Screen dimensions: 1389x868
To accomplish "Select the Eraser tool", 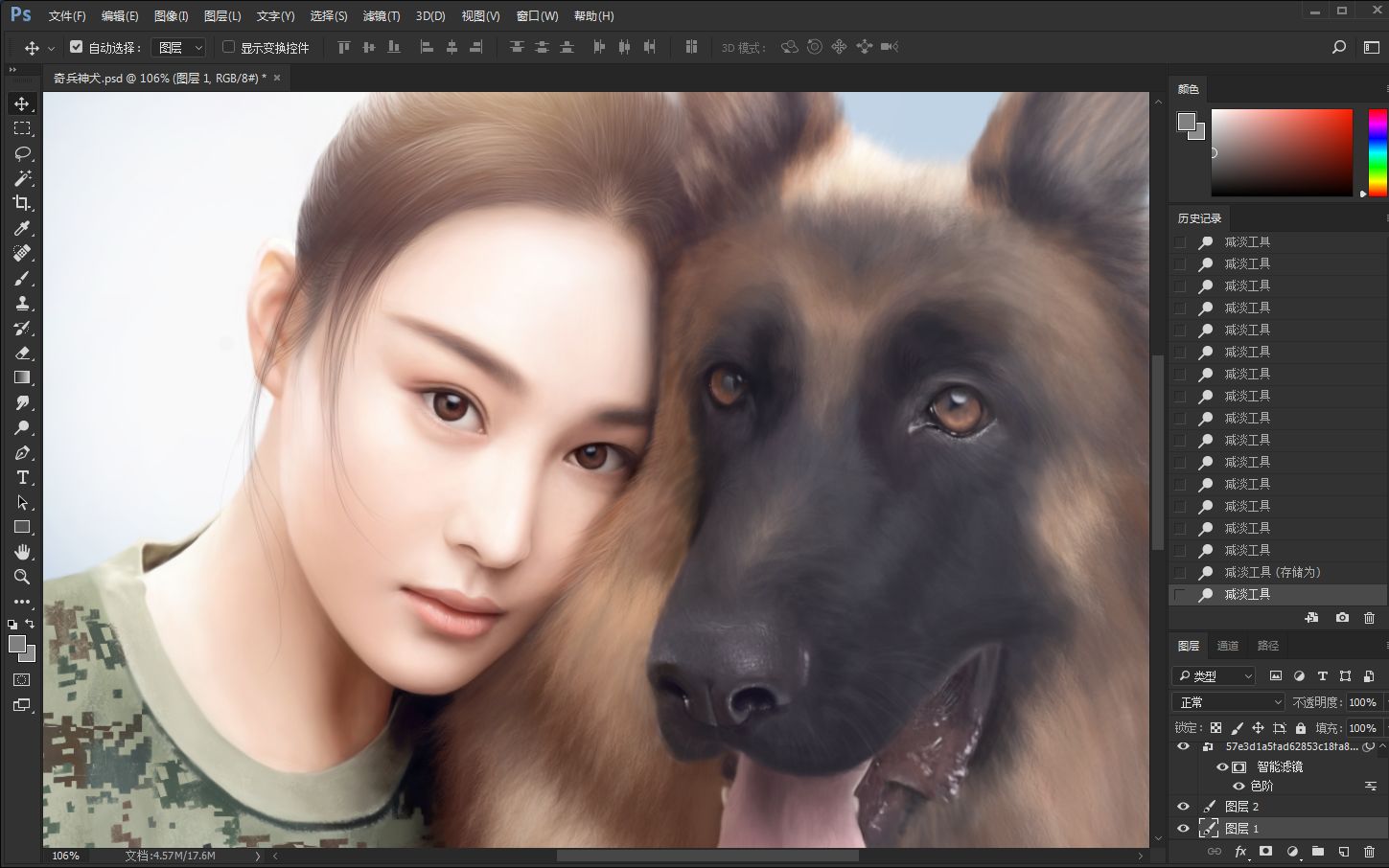I will (22, 353).
